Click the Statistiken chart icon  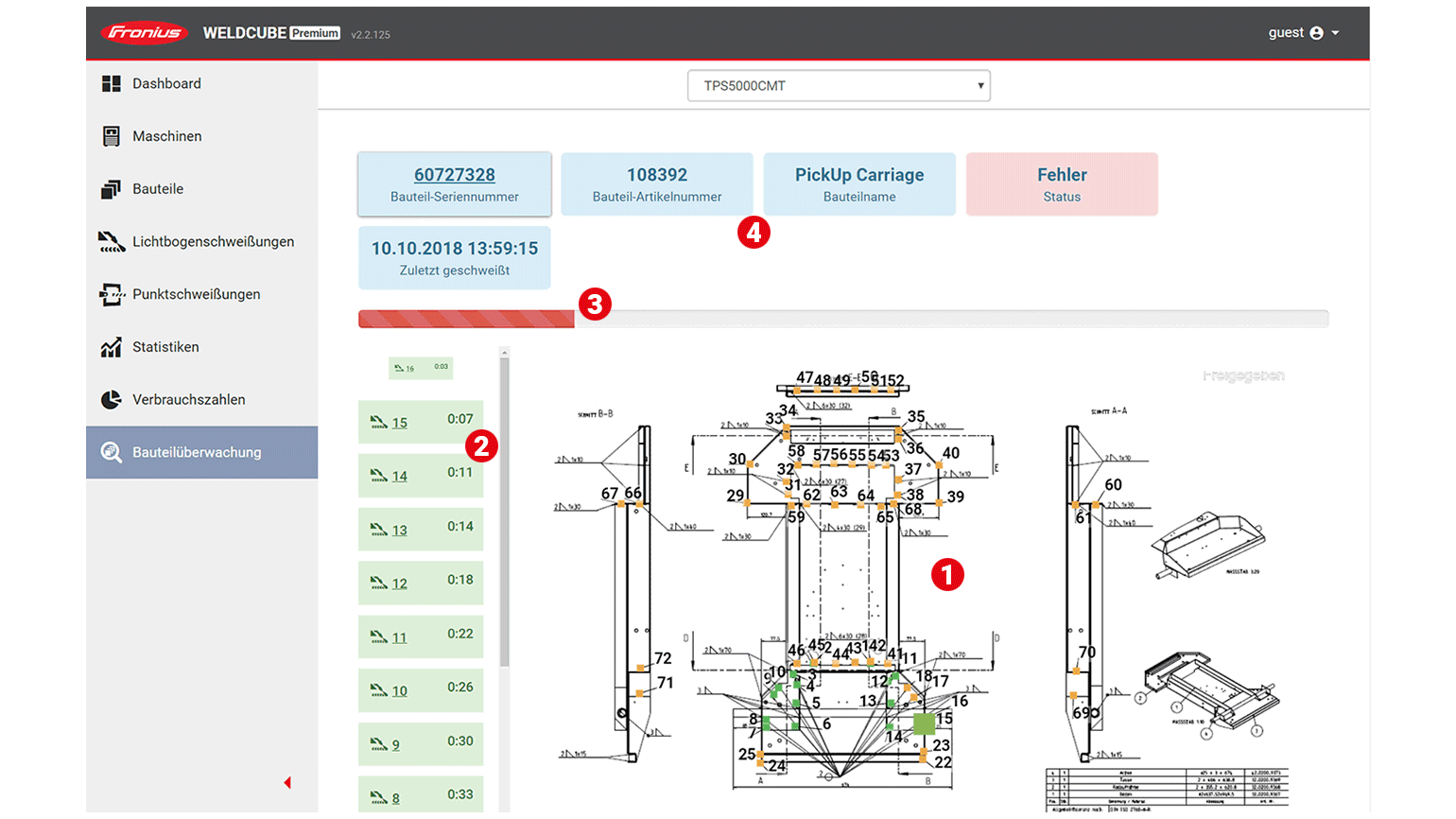[111, 347]
